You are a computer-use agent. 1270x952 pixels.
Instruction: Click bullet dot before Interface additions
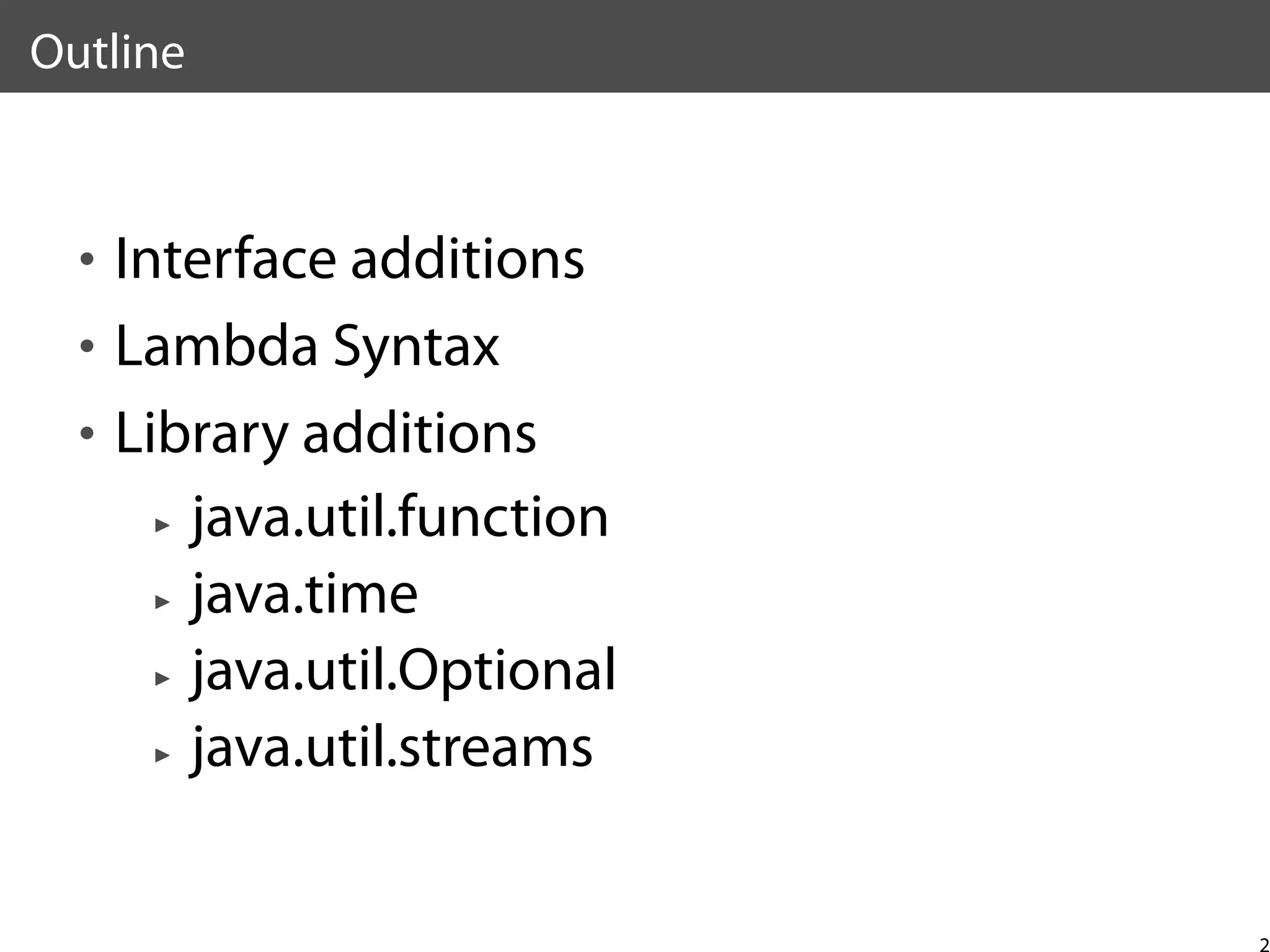(x=87, y=258)
